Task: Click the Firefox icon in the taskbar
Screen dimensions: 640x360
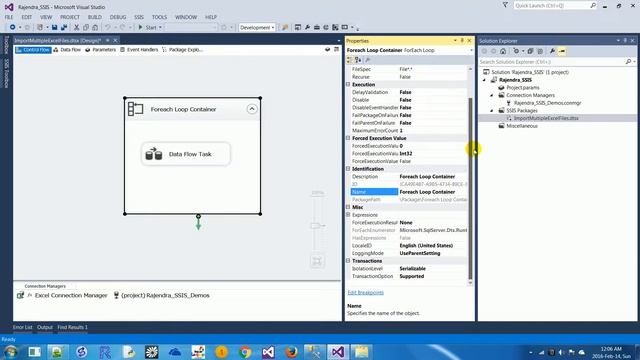Action: [x=291, y=352]
